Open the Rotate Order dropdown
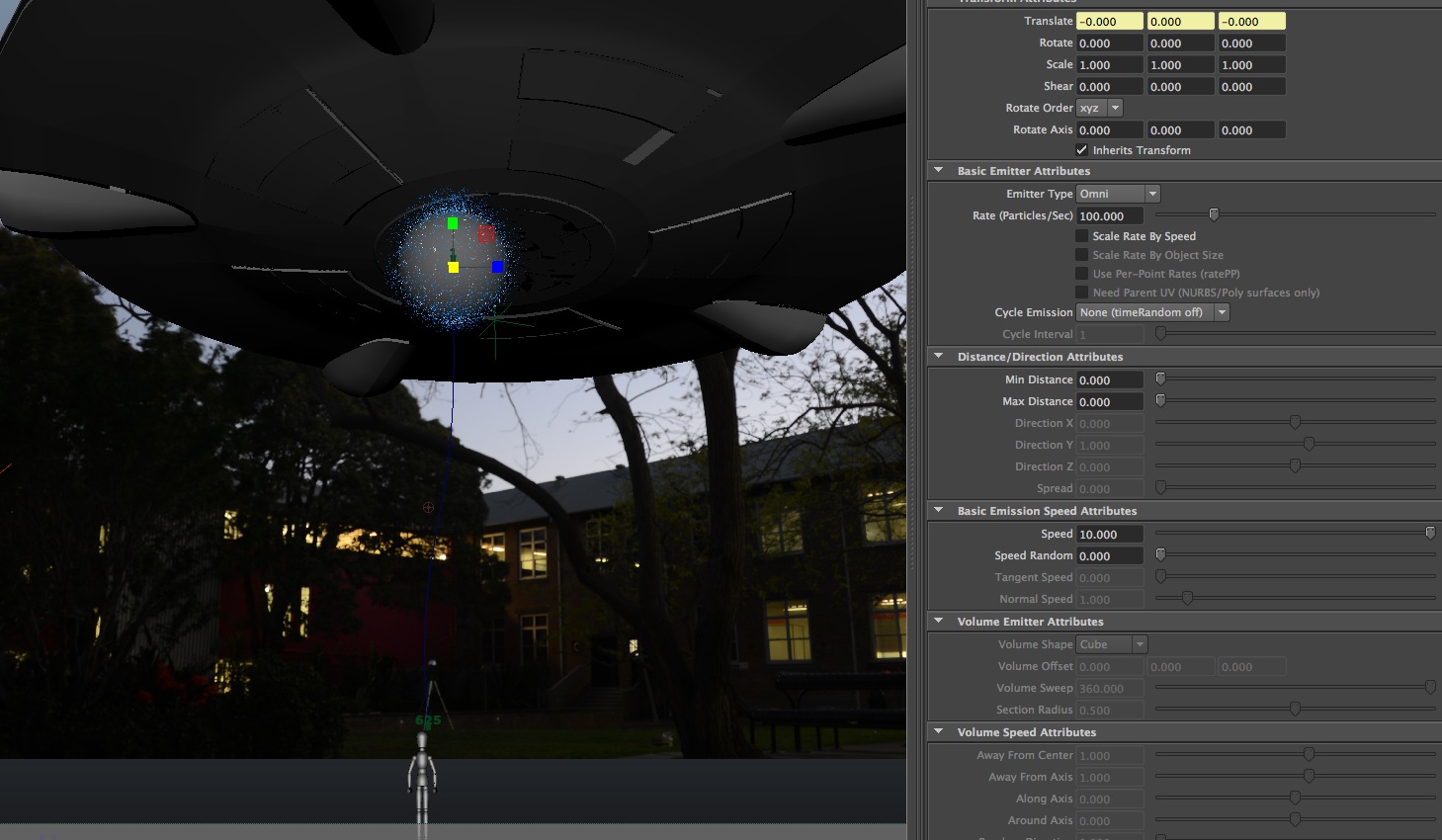The width and height of the screenshot is (1442, 840). tap(1099, 108)
